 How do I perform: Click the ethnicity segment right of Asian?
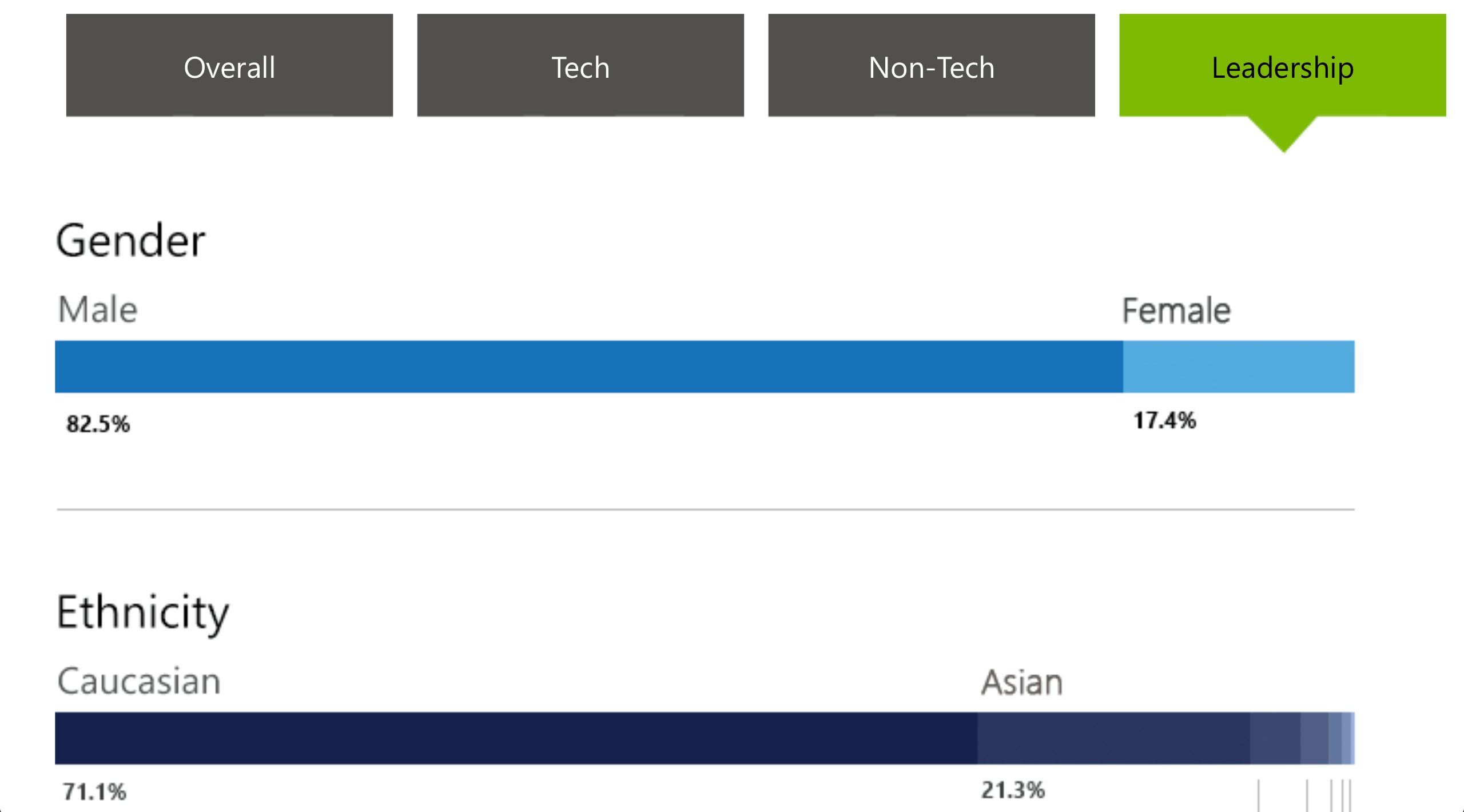pyautogui.click(x=1275, y=738)
